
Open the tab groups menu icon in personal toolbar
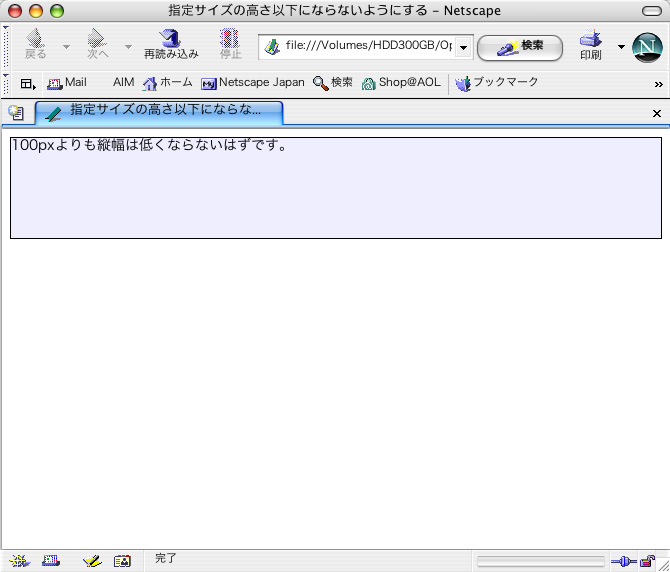click(28, 84)
